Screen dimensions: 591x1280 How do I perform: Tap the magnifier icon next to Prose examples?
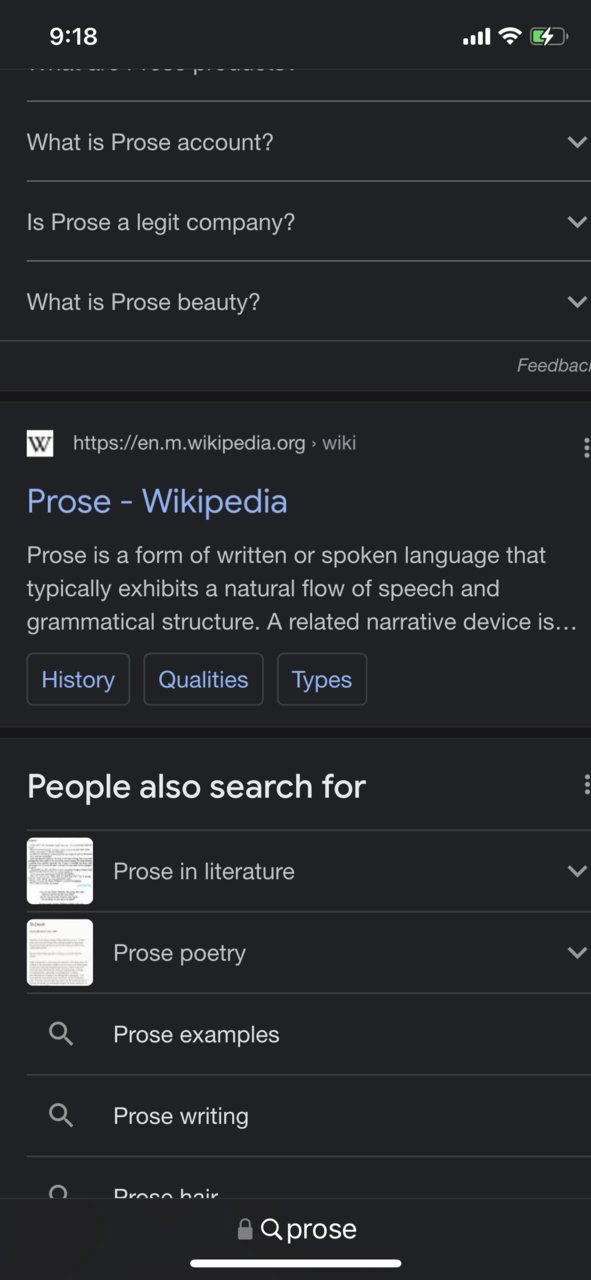click(x=61, y=1034)
